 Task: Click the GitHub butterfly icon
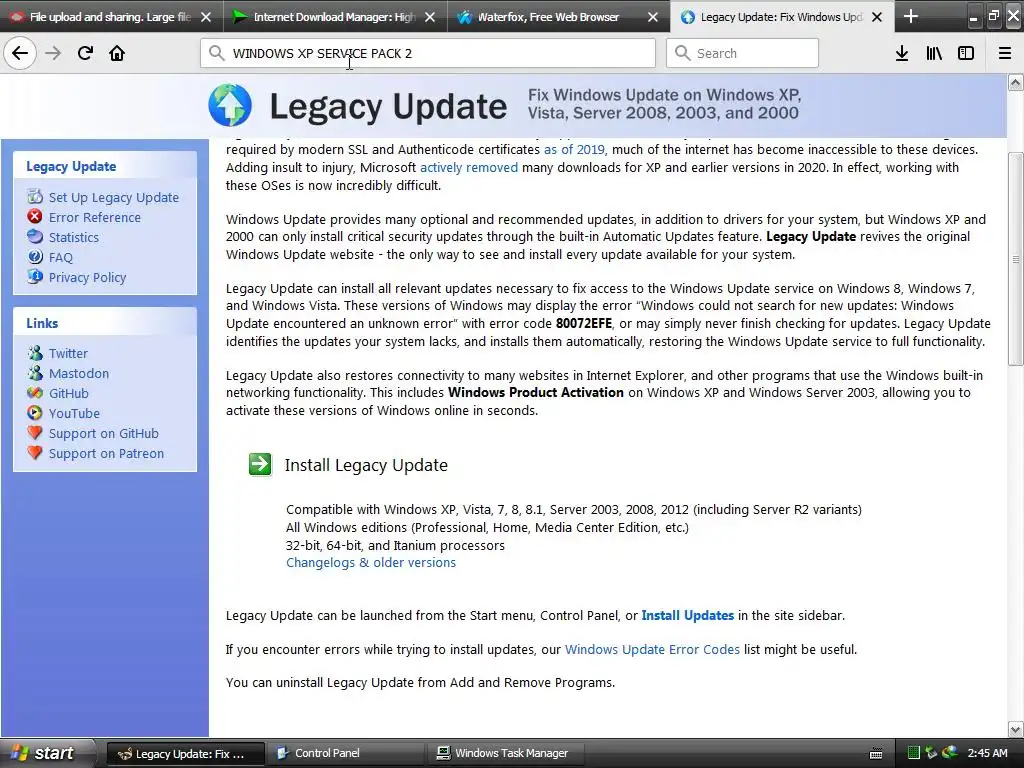pyautogui.click(x=35, y=393)
